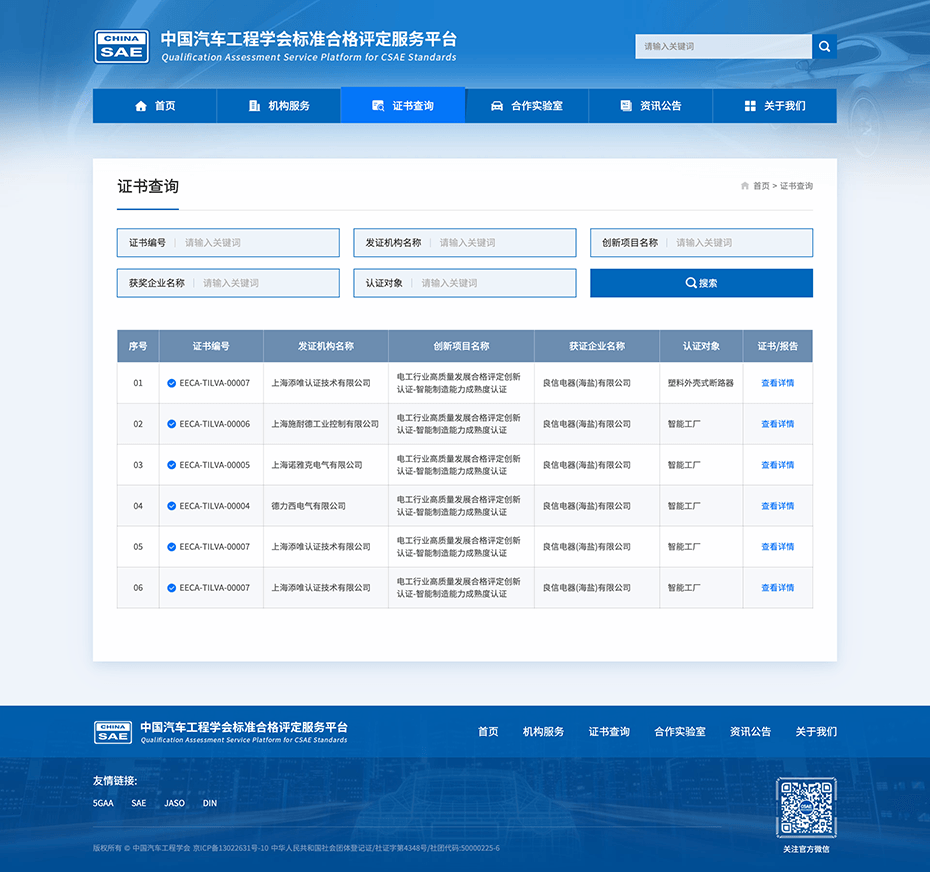930x872 pixels.
Task: Click the home icon in navigation bar
Action: pyautogui.click(x=141, y=106)
